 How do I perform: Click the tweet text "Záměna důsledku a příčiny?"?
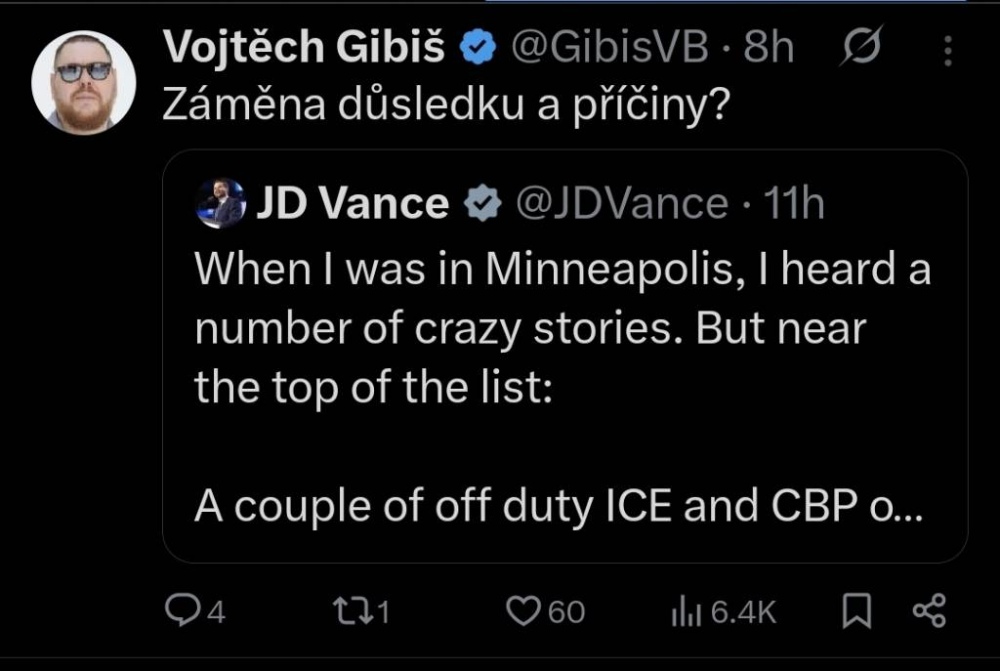click(x=444, y=106)
